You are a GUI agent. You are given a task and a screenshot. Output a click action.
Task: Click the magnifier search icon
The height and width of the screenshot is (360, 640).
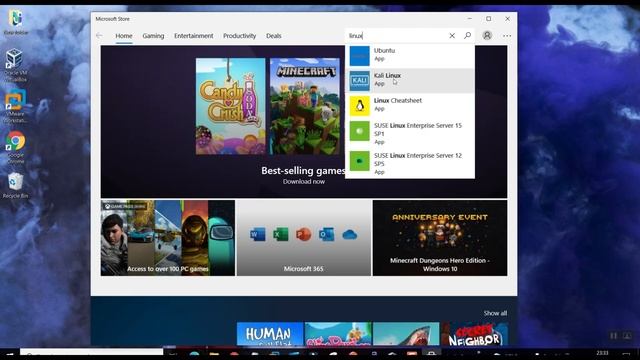coord(468,36)
